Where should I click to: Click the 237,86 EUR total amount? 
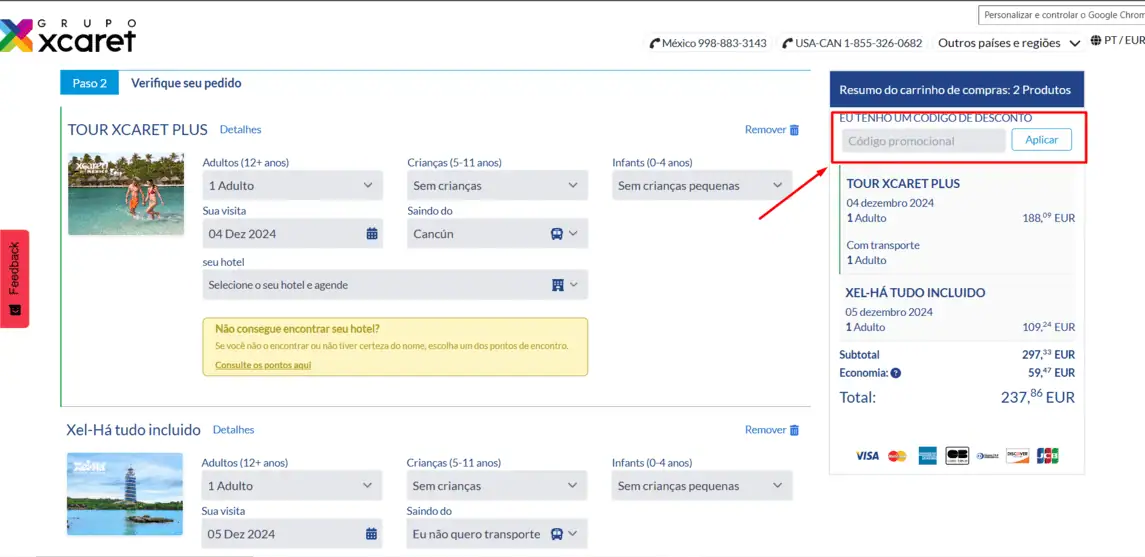point(1038,397)
